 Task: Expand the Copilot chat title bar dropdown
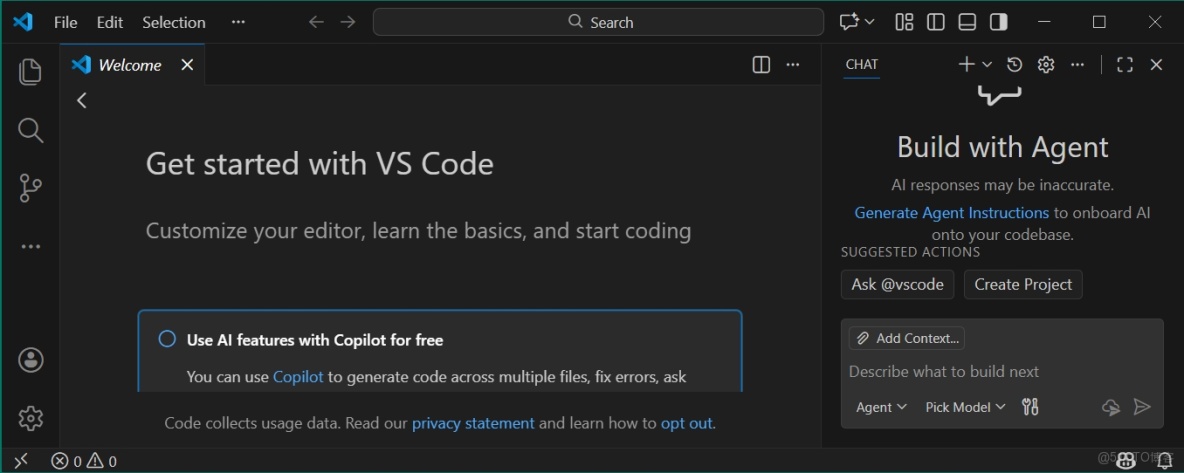pyautogui.click(x=869, y=22)
